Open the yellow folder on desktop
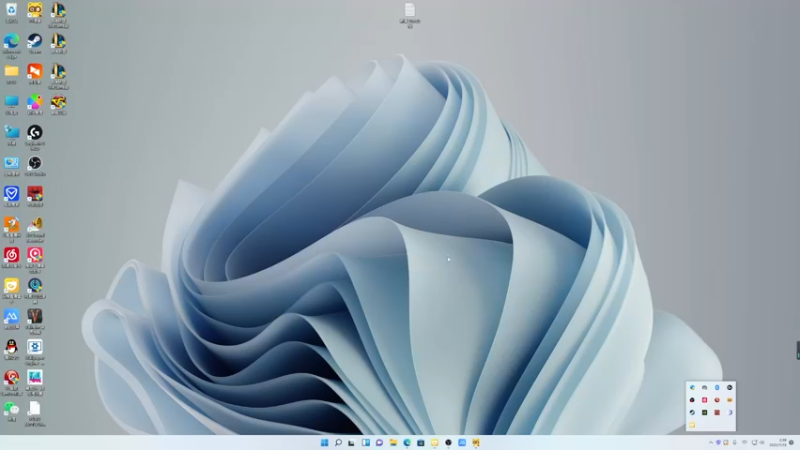 tap(11, 73)
